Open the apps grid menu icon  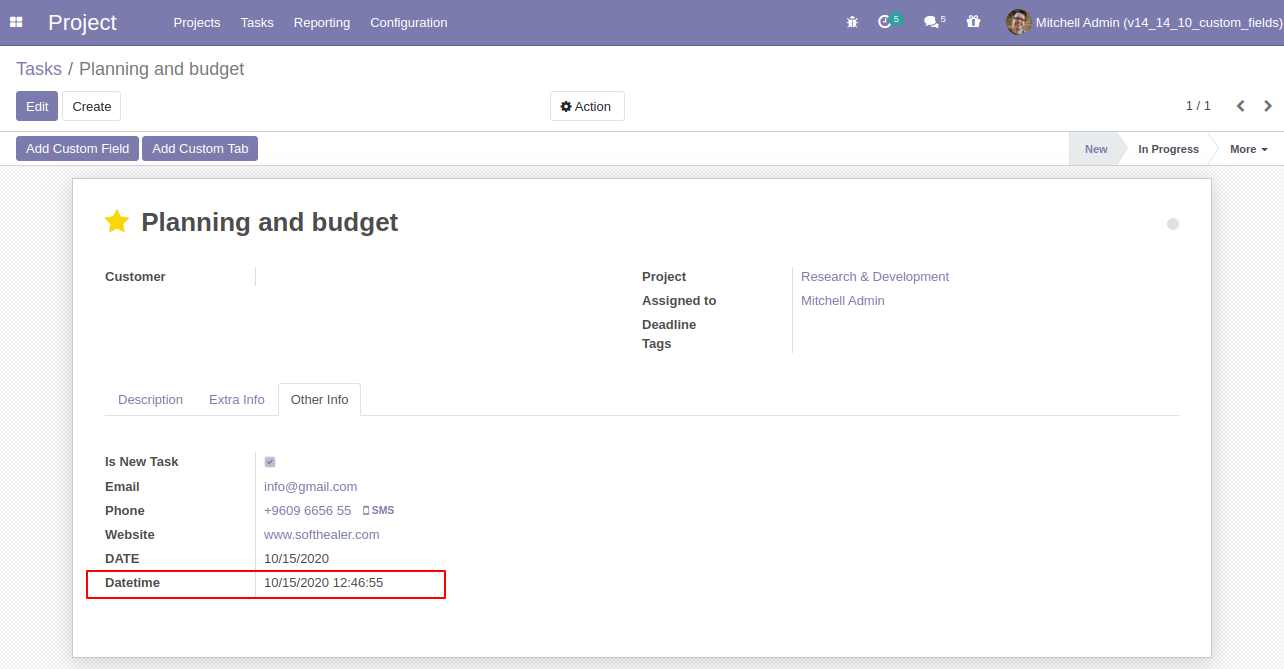point(16,22)
